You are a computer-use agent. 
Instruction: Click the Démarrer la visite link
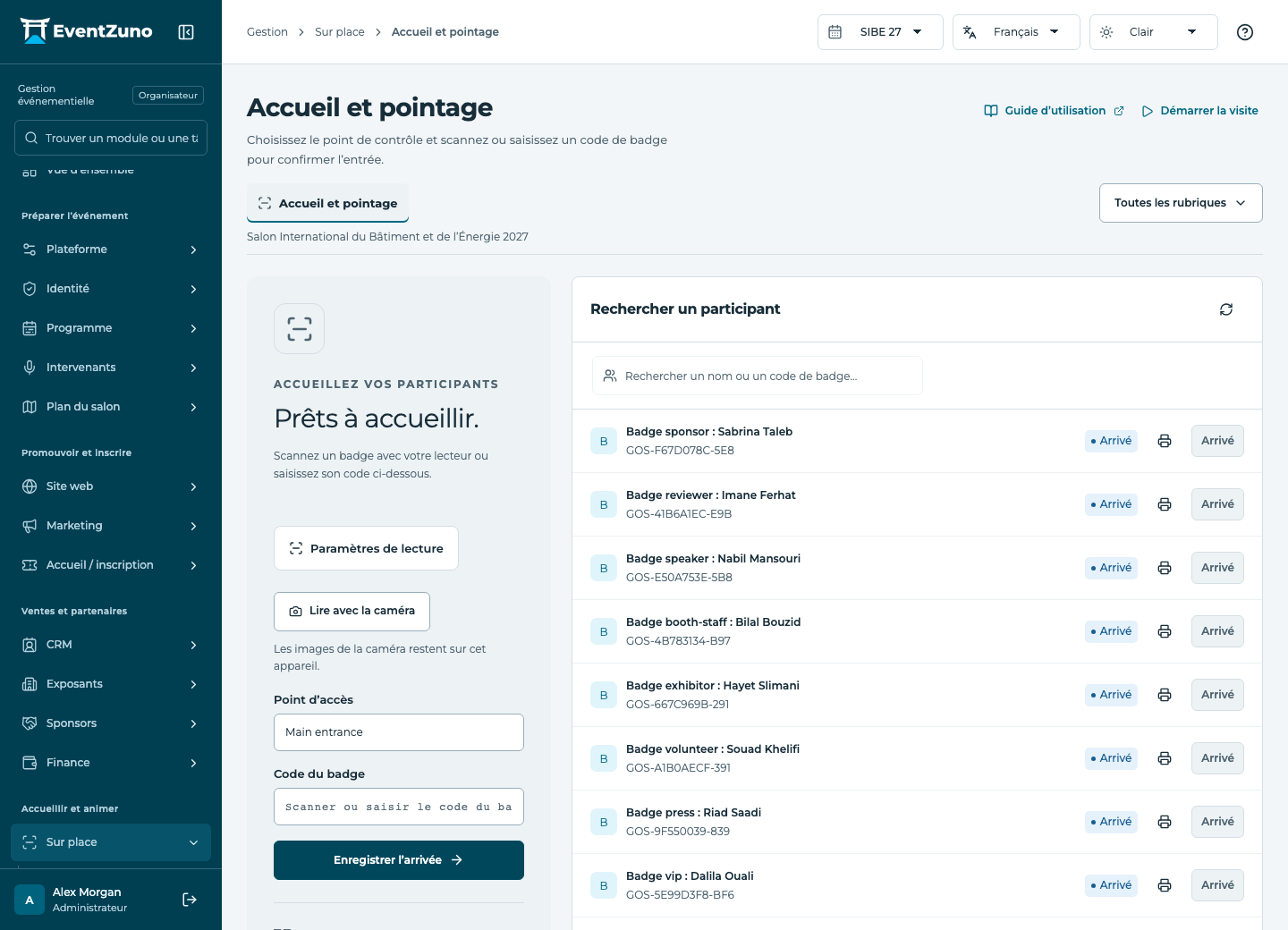tap(1200, 111)
